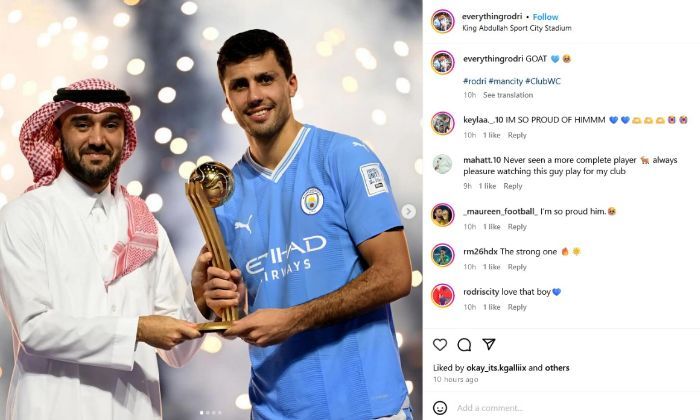
Task: Open everythingrodri profile picture in header
Action: tap(442, 21)
